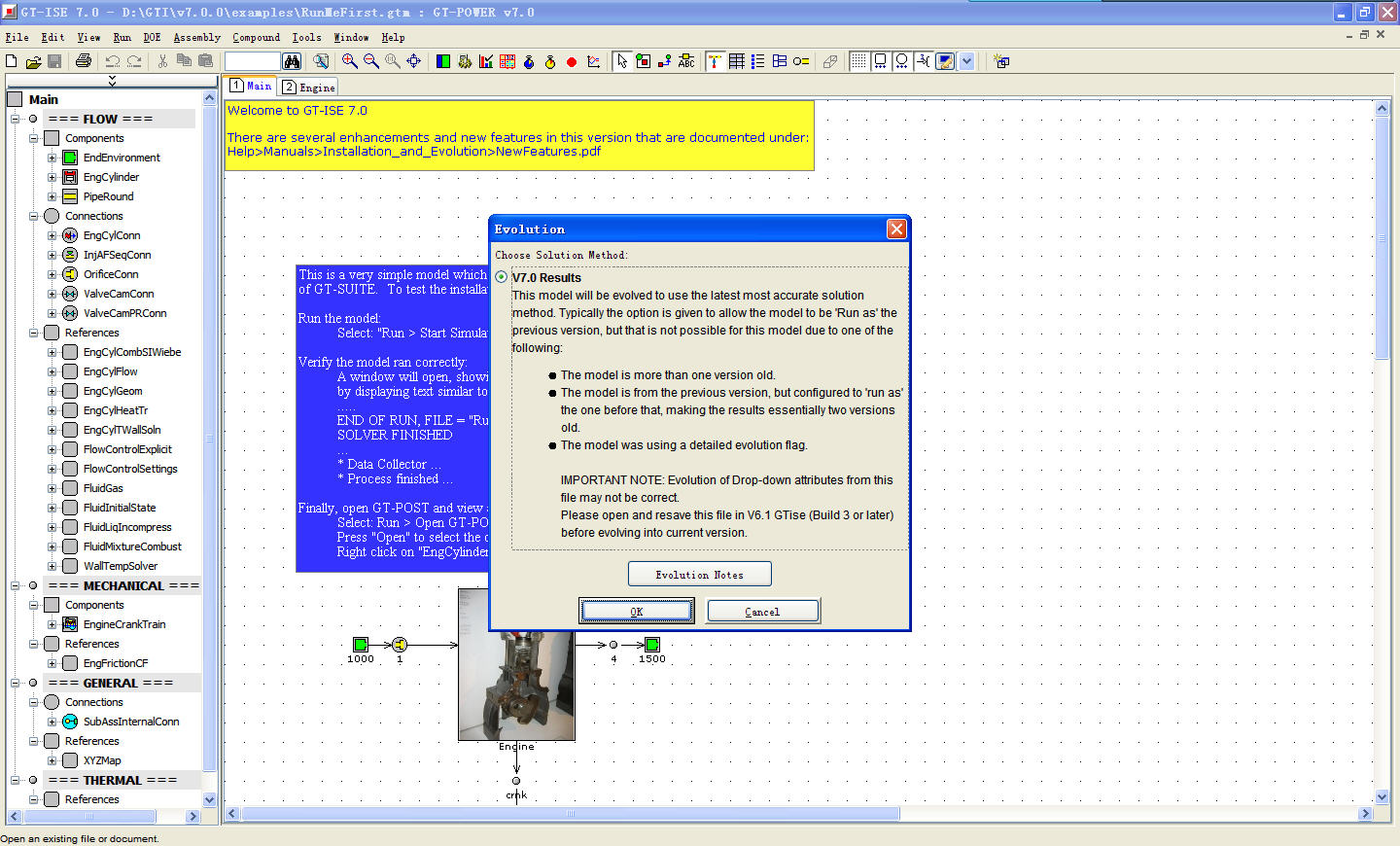This screenshot has height=846, width=1400.
Task: Click the ABC text label tool
Action: pyautogui.click(x=686, y=61)
